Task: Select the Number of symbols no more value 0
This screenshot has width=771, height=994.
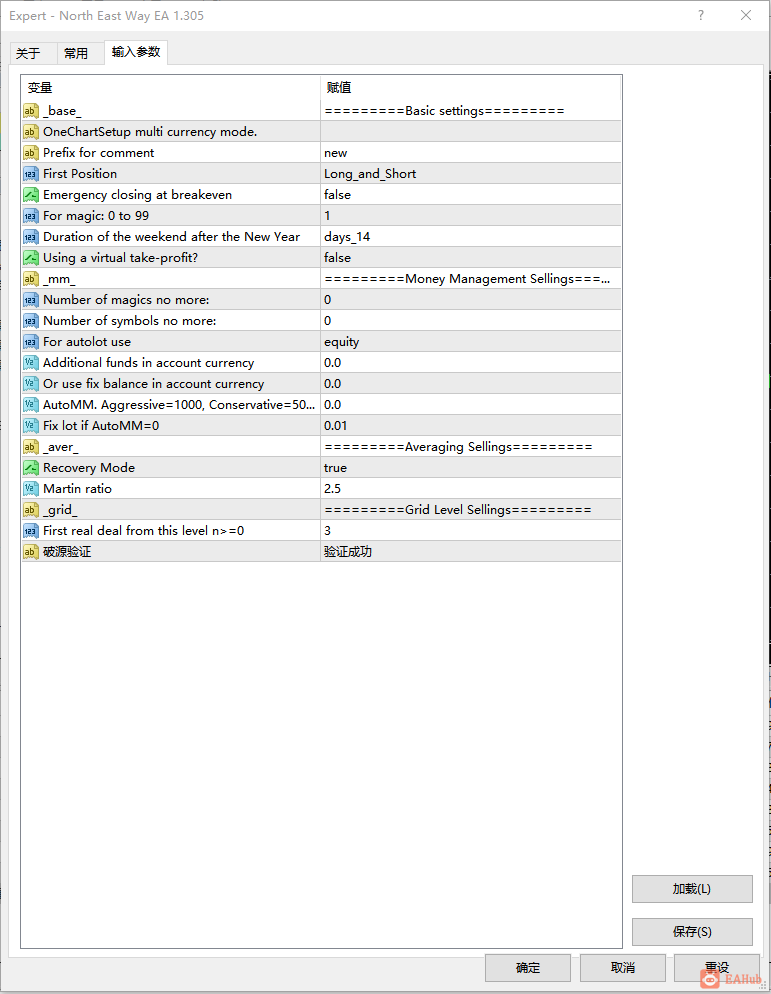Action: pyautogui.click(x=470, y=321)
